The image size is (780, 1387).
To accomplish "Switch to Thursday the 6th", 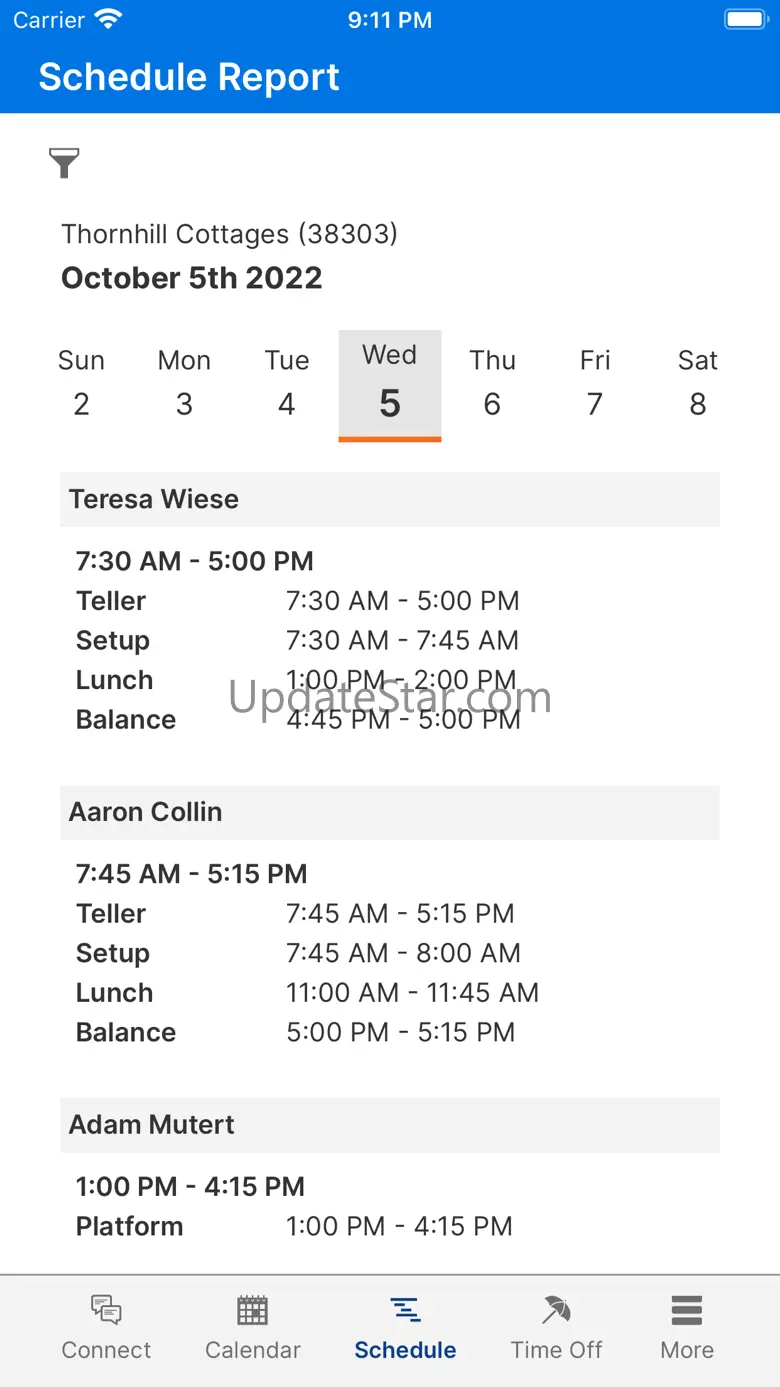I will pos(492,382).
